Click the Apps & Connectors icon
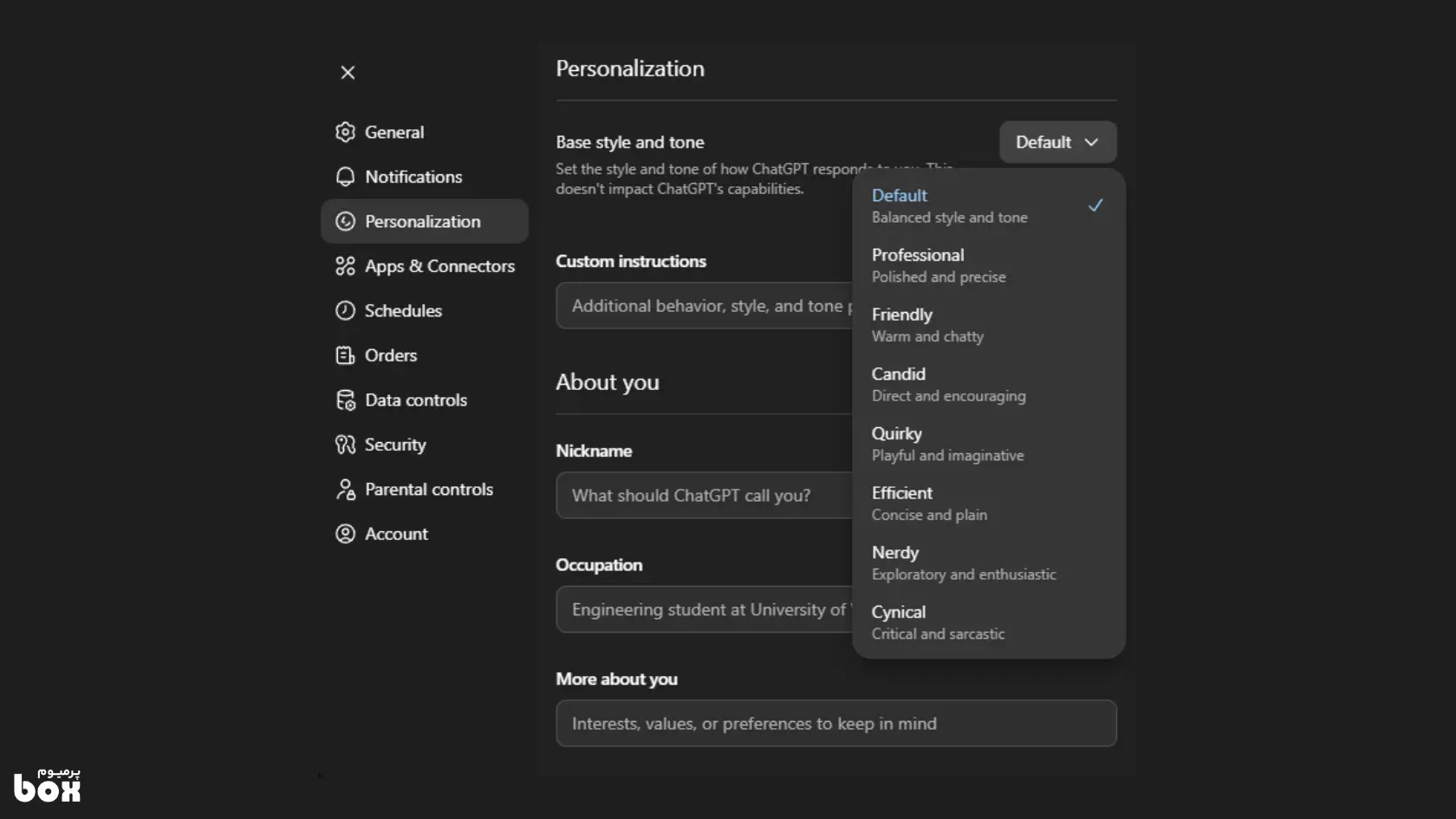Image resolution: width=1456 pixels, height=819 pixels. 345,266
